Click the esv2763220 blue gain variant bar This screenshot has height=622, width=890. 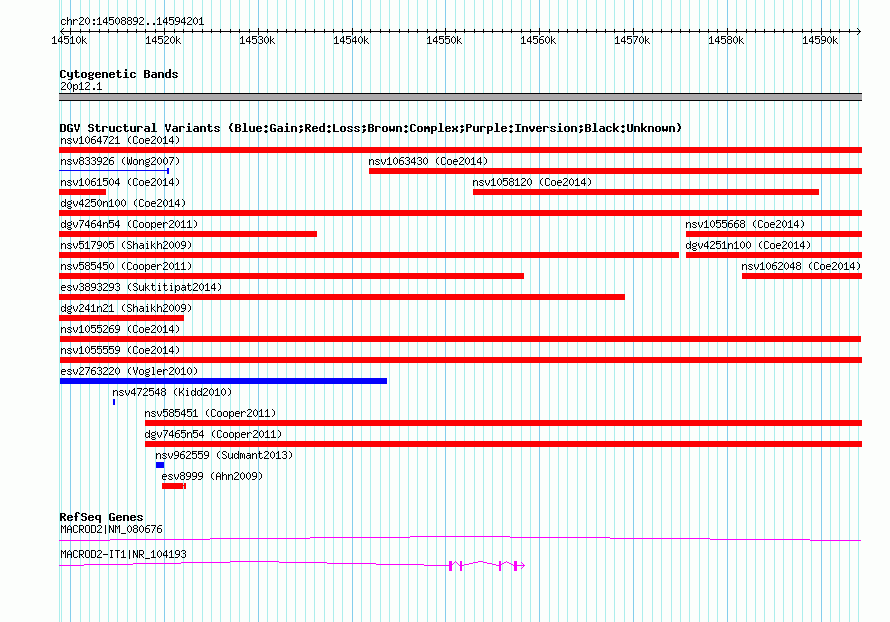coord(223,381)
